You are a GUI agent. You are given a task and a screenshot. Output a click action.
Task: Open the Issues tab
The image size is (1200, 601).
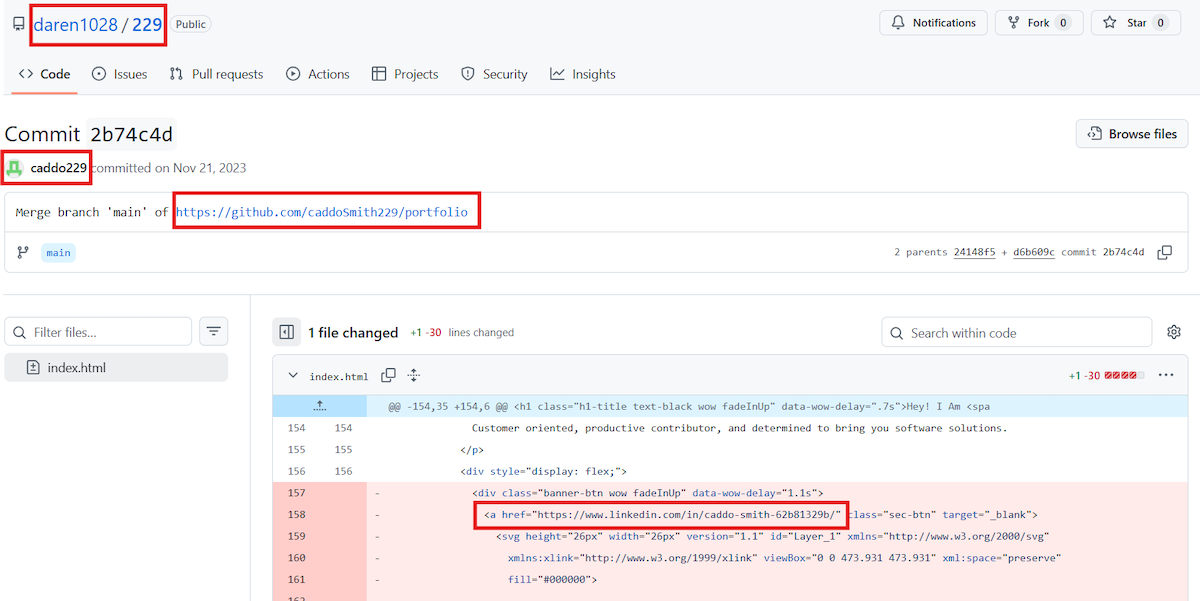119,74
